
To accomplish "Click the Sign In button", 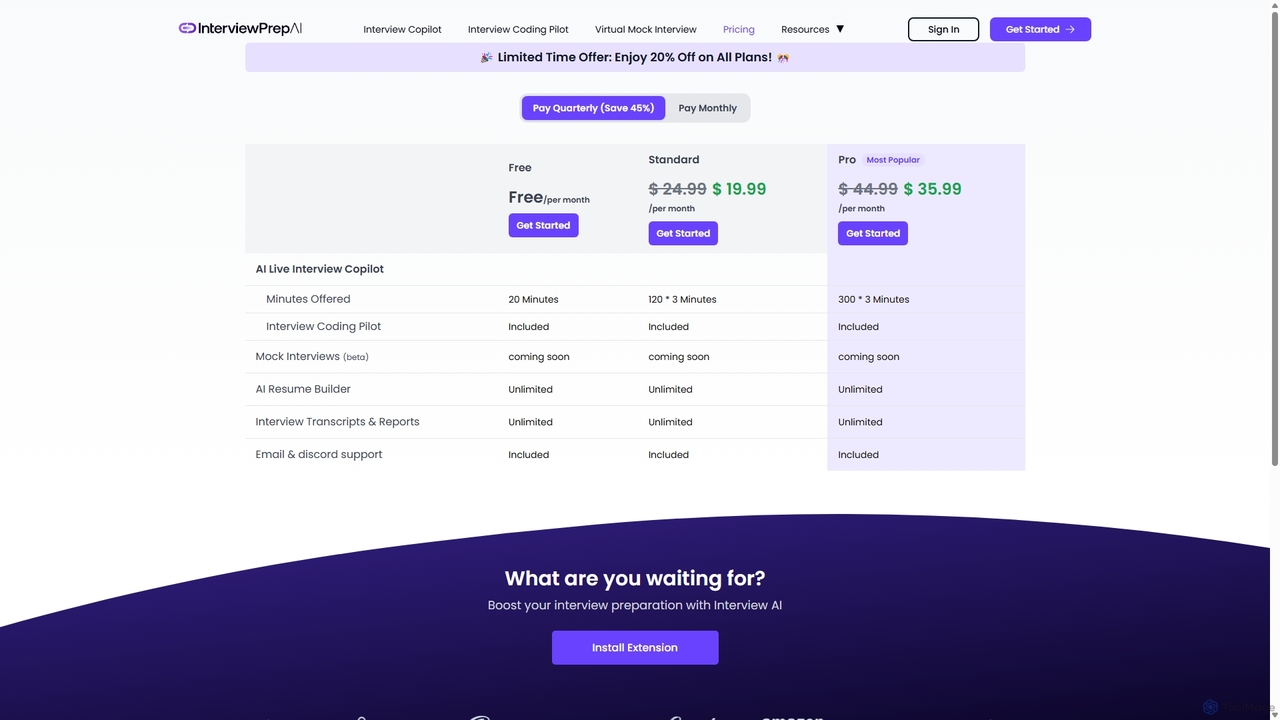I will pos(943,29).
